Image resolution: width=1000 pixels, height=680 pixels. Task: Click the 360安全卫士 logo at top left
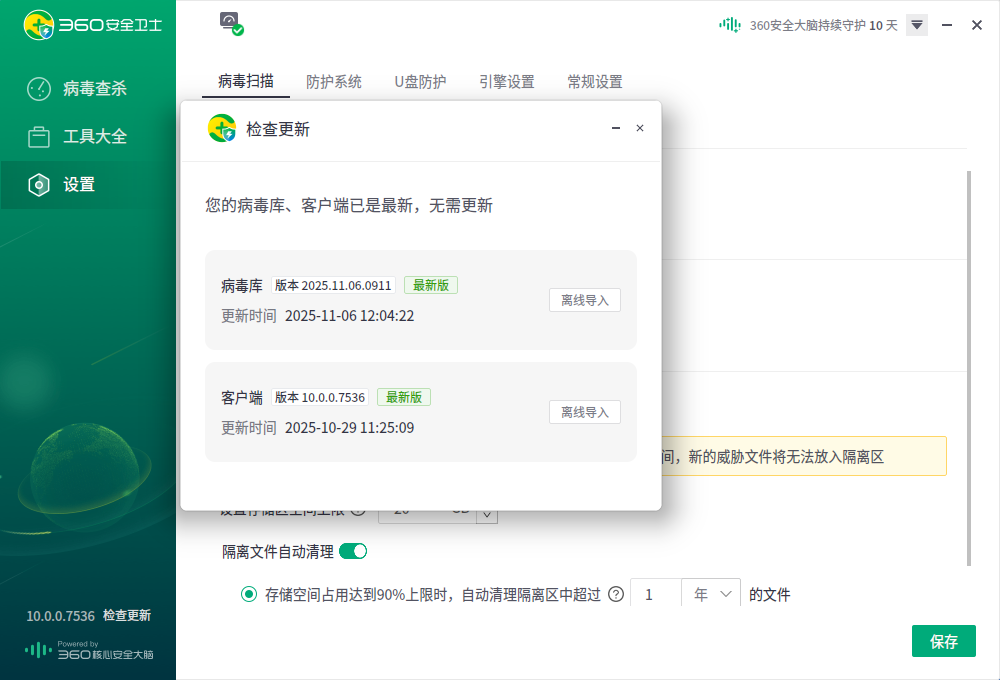click(92, 26)
